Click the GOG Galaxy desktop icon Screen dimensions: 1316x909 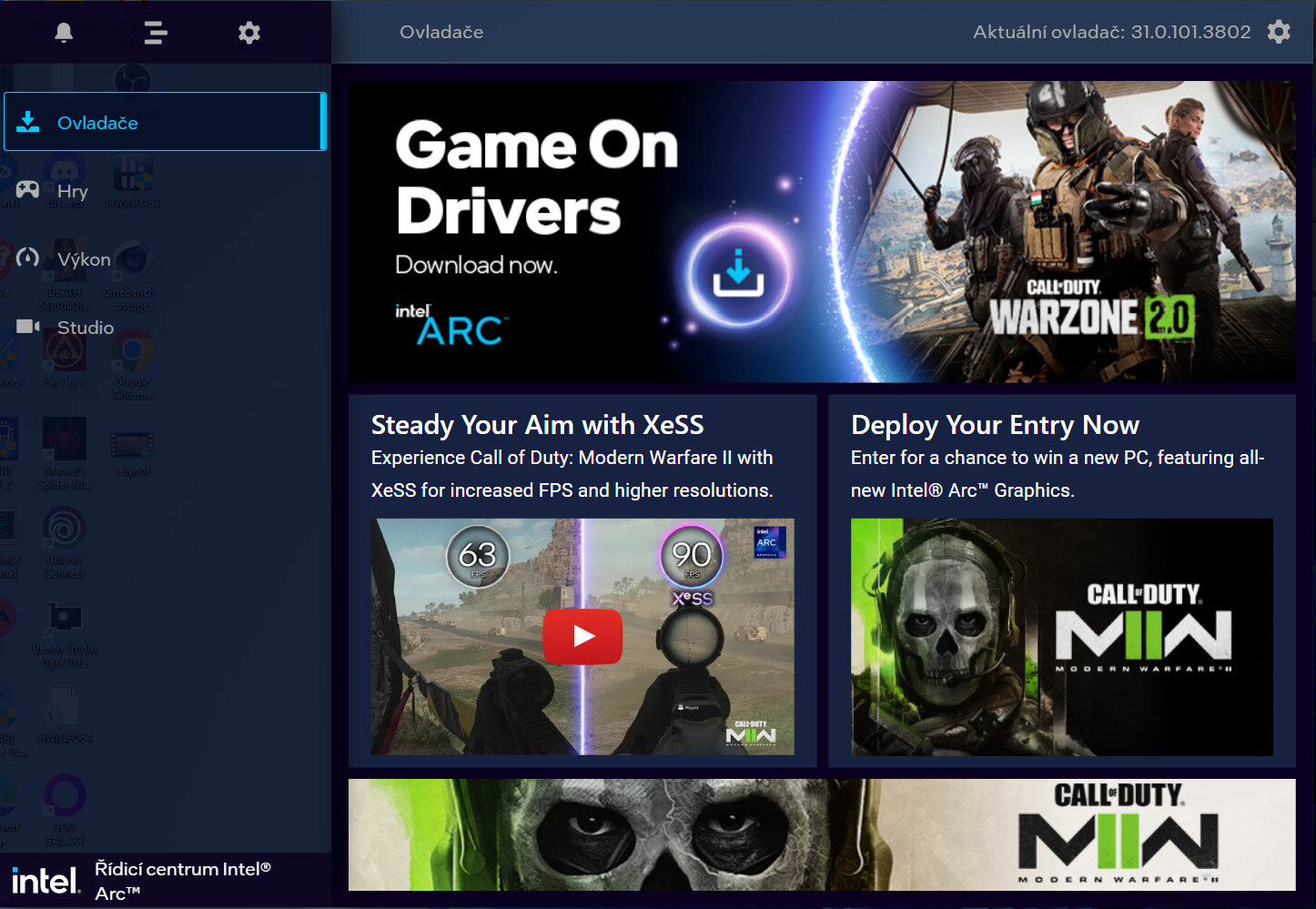pyautogui.click(x=65, y=810)
